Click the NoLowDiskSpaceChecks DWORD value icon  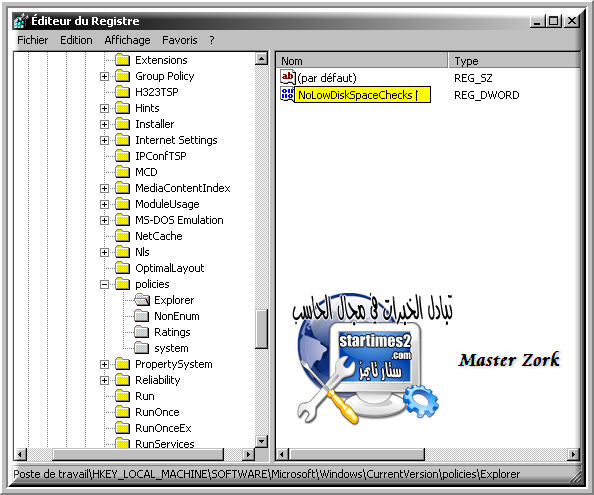point(287,94)
